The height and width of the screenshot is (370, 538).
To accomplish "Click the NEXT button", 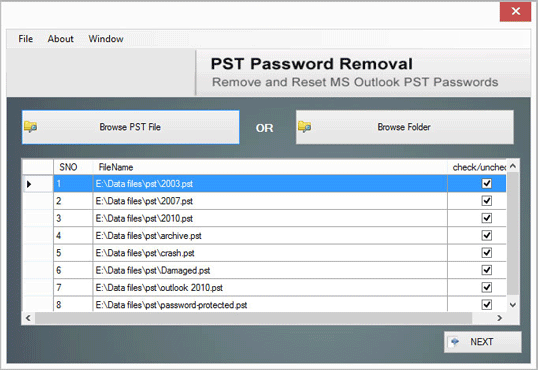I will point(482,342).
